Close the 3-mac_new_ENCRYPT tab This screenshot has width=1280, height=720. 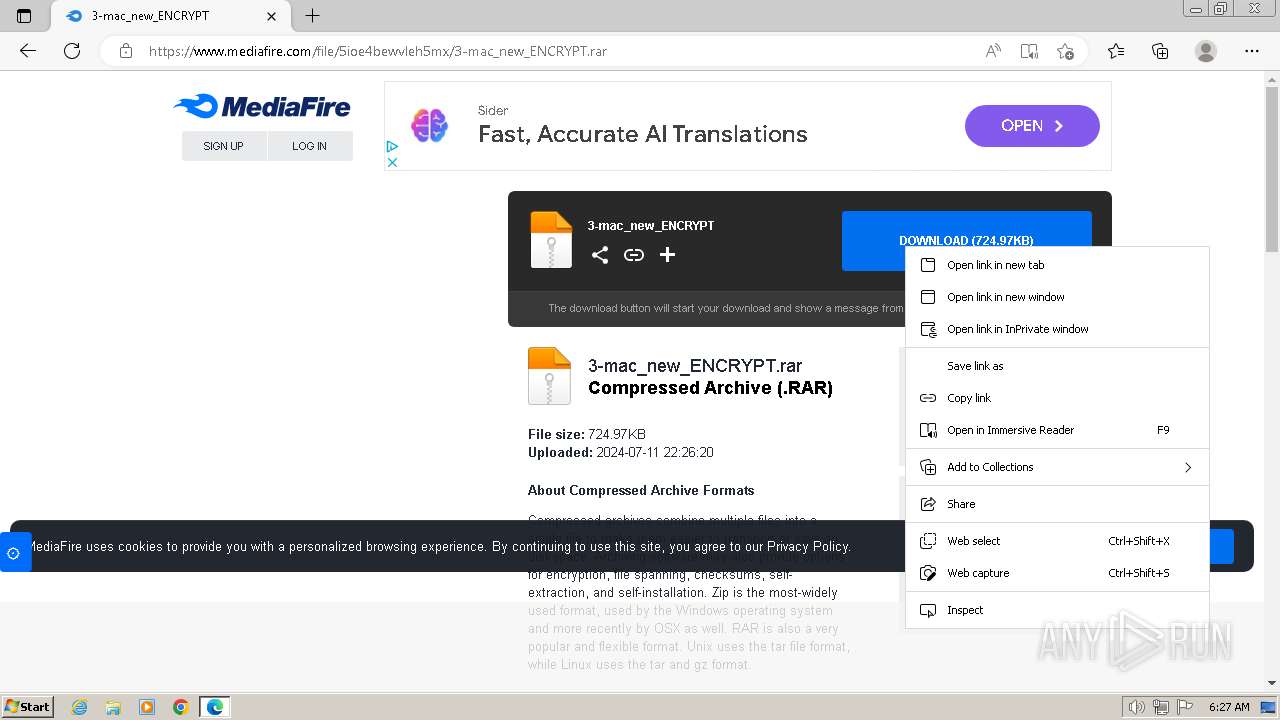click(272, 16)
